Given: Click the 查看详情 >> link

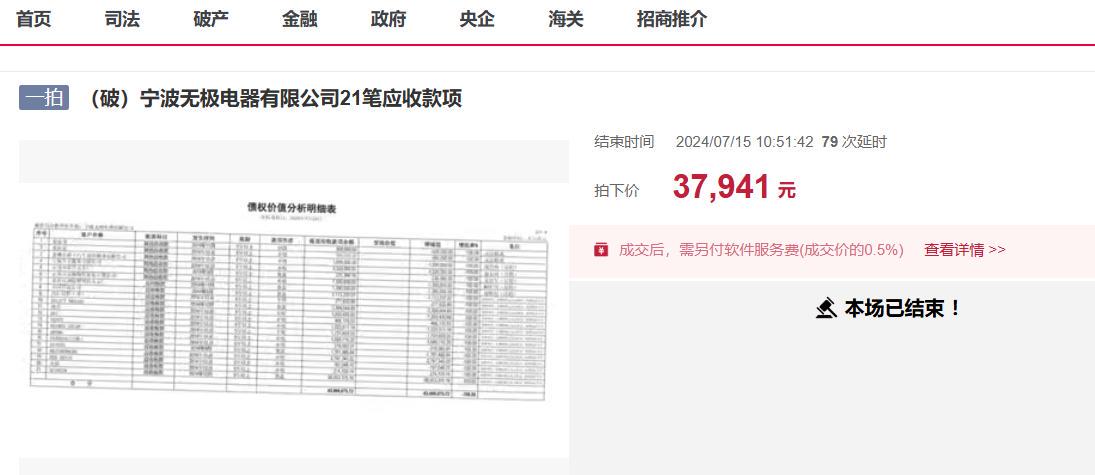Looking at the screenshot, I should tap(964, 250).
